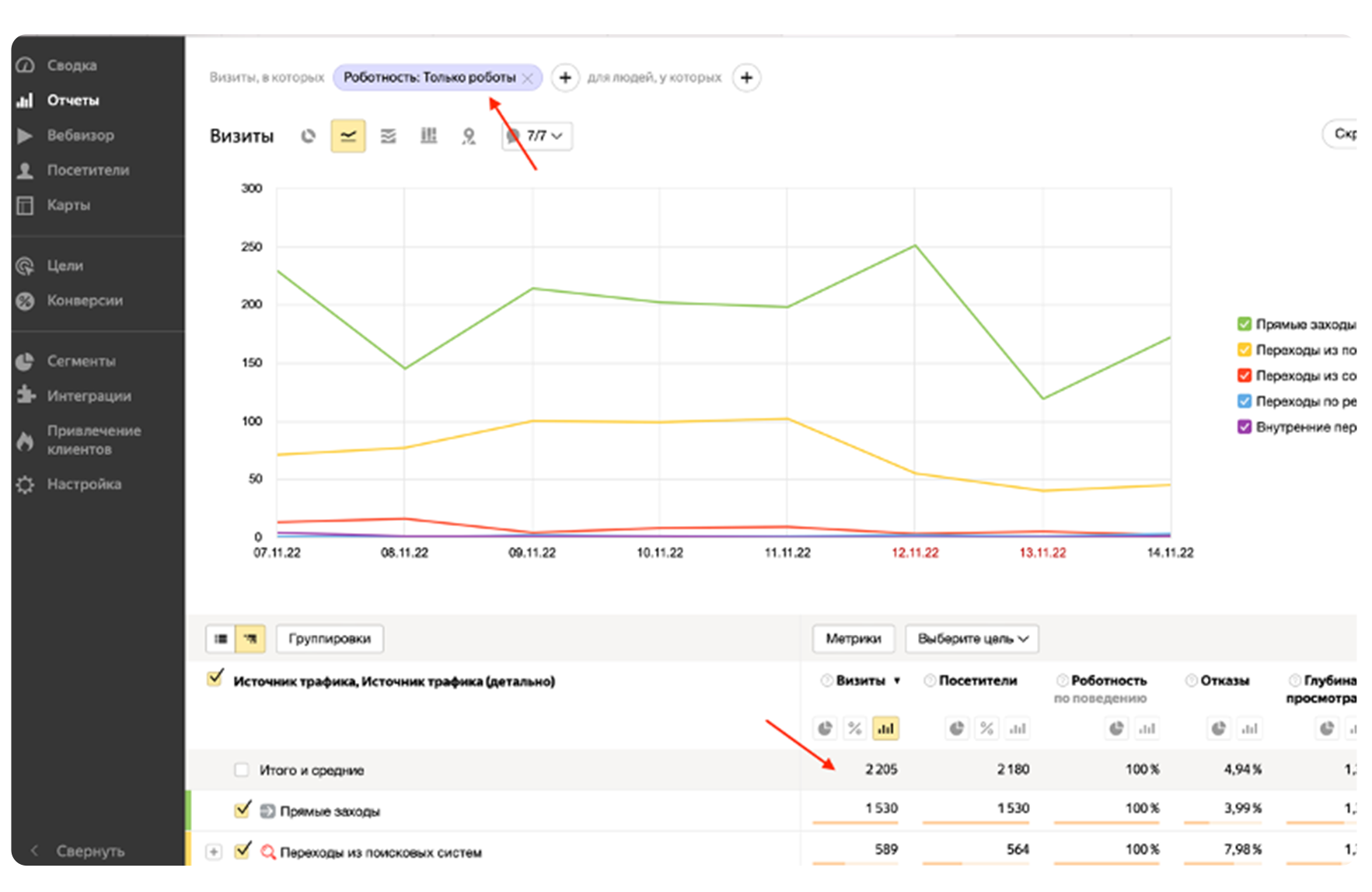Image resolution: width=1372 pixels, height=892 pixels.
Task: Toggle the blue Переходы по ре legend checkbox
Action: click(x=1245, y=401)
